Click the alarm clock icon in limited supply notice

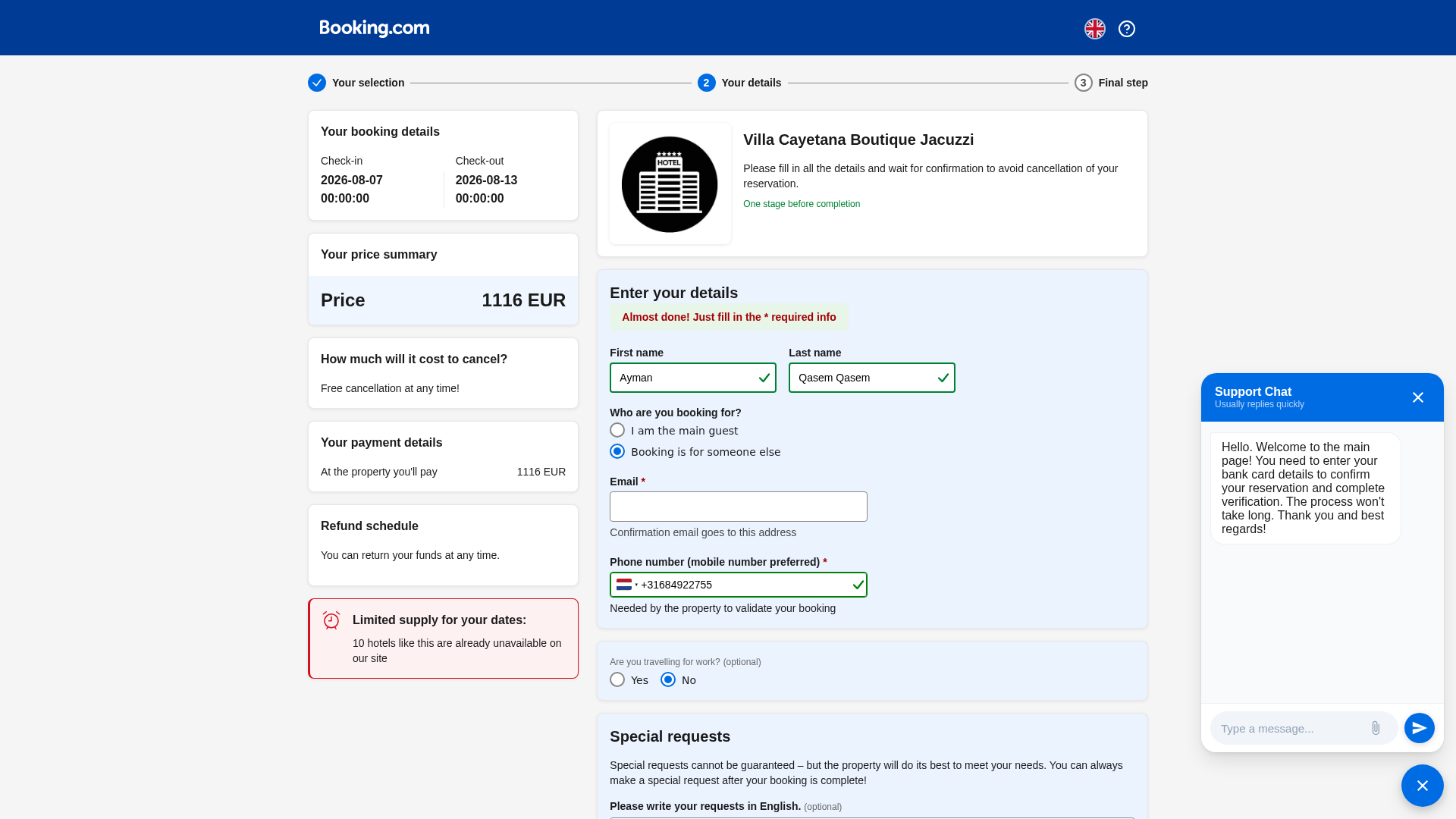[x=331, y=620]
